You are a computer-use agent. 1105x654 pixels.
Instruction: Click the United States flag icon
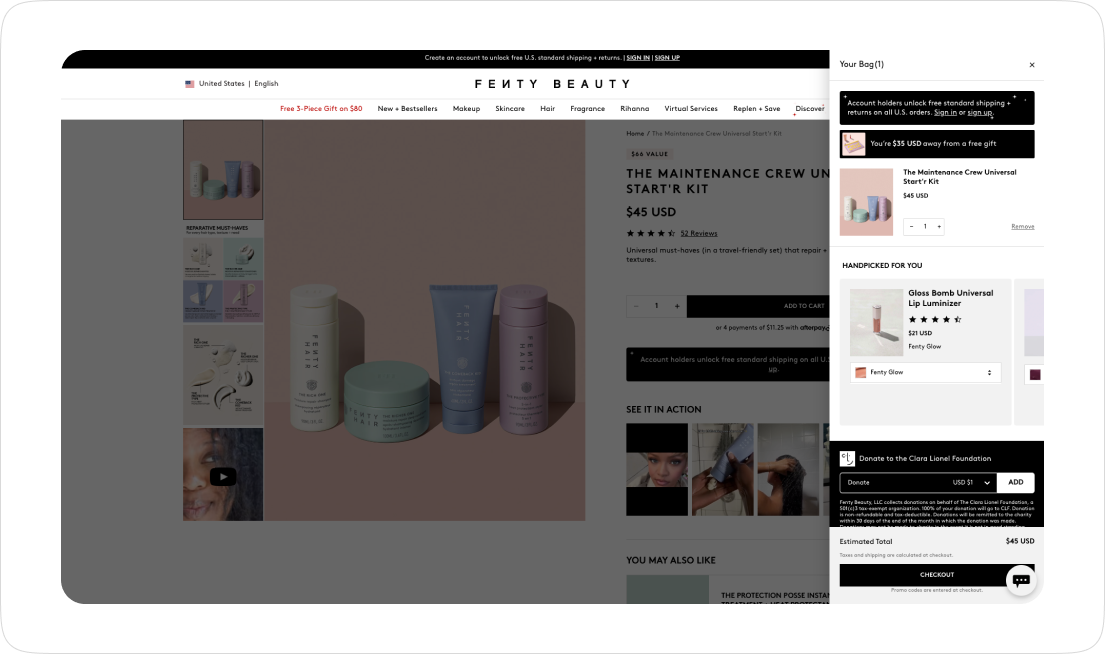tap(190, 84)
